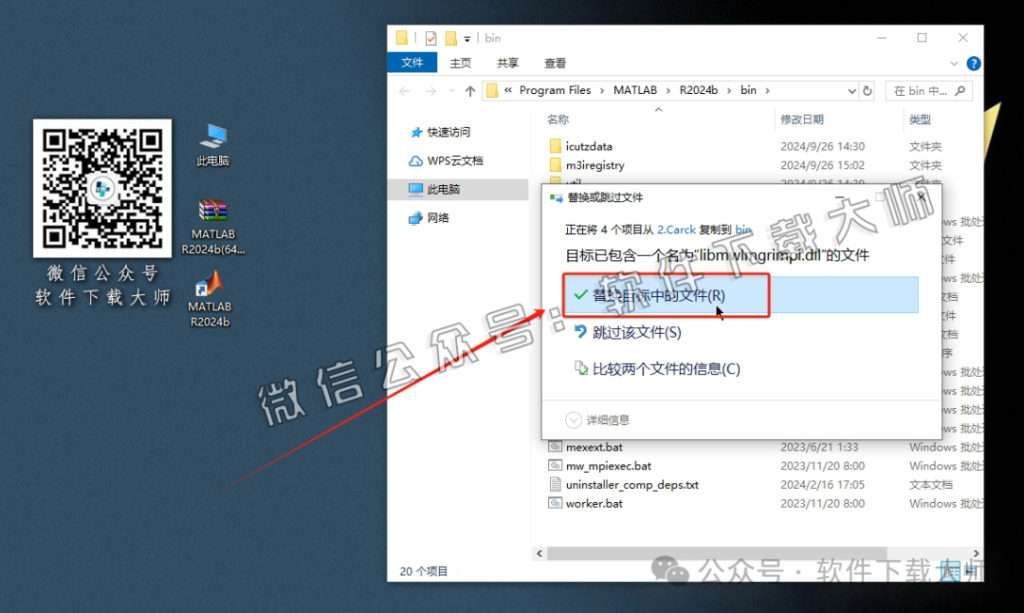Click inside the 在bin中 search box

click(x=928, y=90)
